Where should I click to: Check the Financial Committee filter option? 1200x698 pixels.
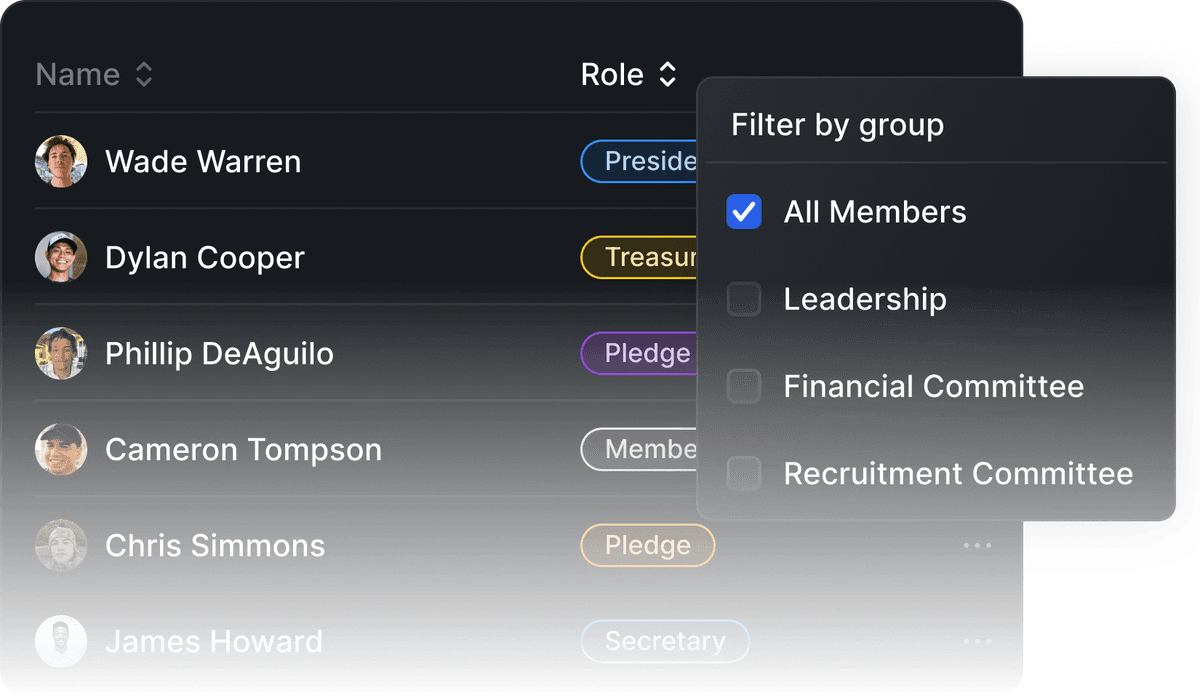pos(744,386)
